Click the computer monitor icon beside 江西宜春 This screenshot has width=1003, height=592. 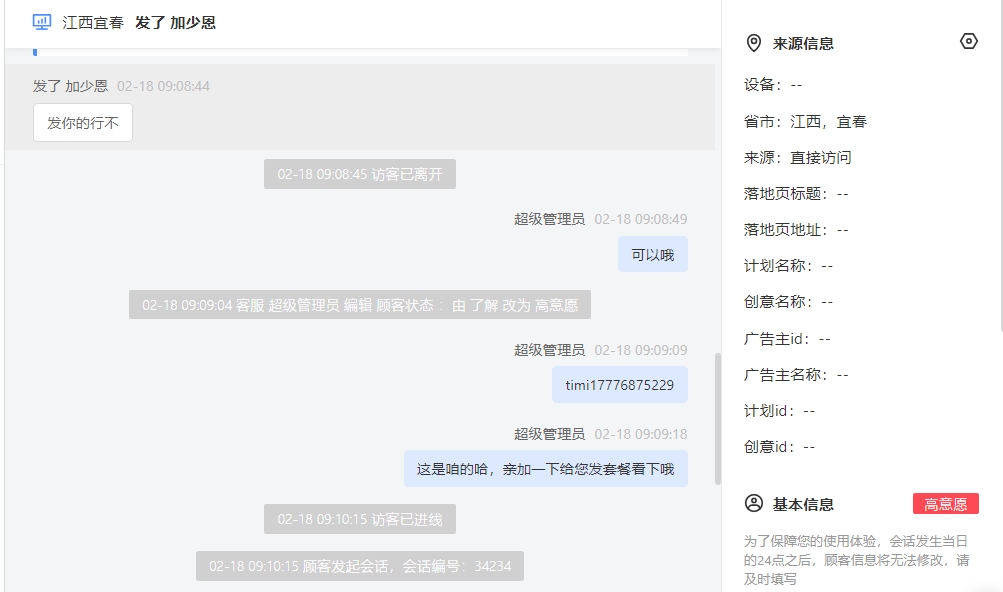tap(42, 22)
